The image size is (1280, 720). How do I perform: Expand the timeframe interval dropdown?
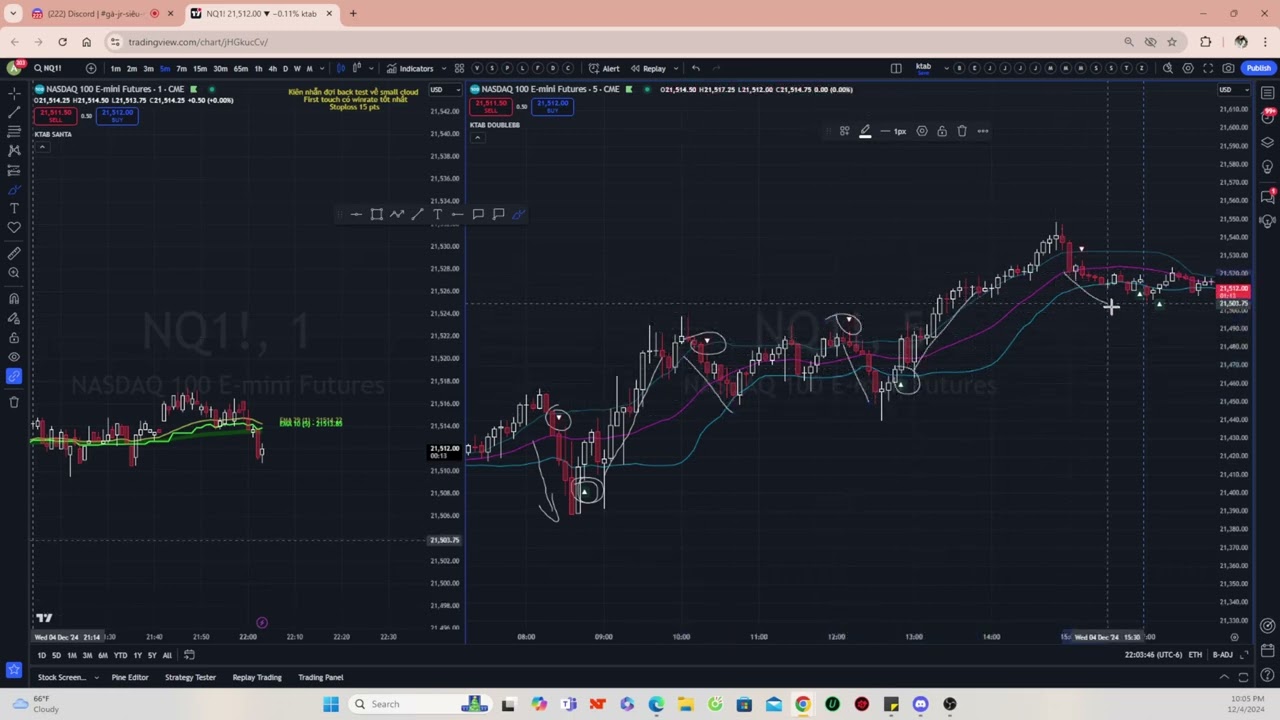coord(321,69)
